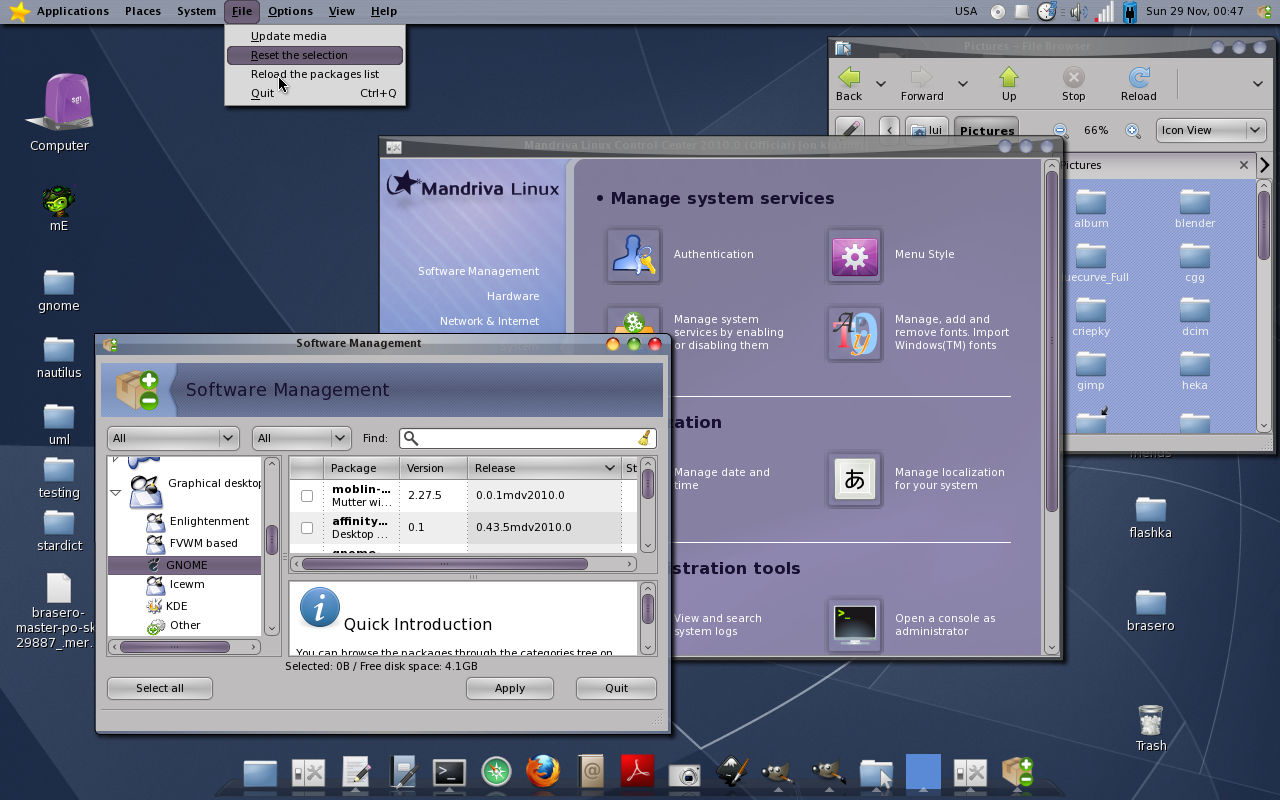Open the Menu Style gear icon
This screenshot has height=800, width=1280.
coord(854,255)
